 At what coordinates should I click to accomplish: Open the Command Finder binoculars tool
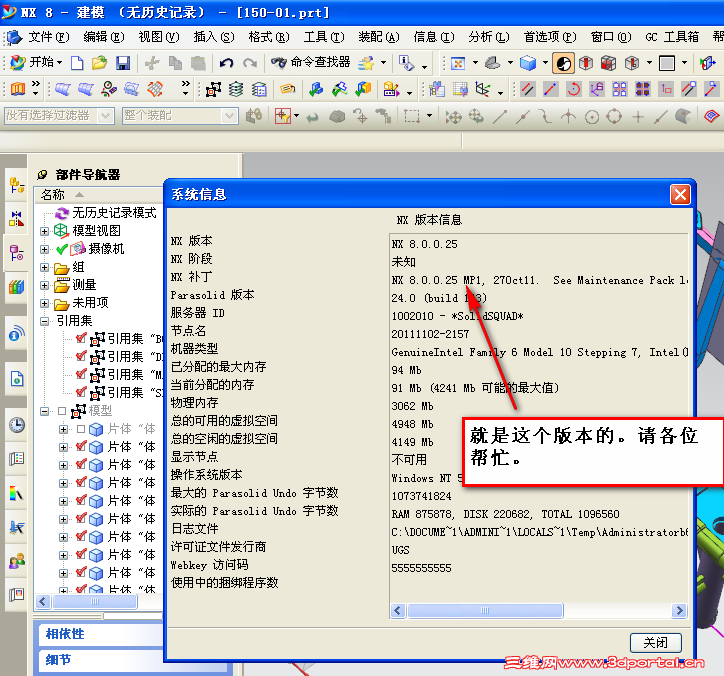click(311, 62)
